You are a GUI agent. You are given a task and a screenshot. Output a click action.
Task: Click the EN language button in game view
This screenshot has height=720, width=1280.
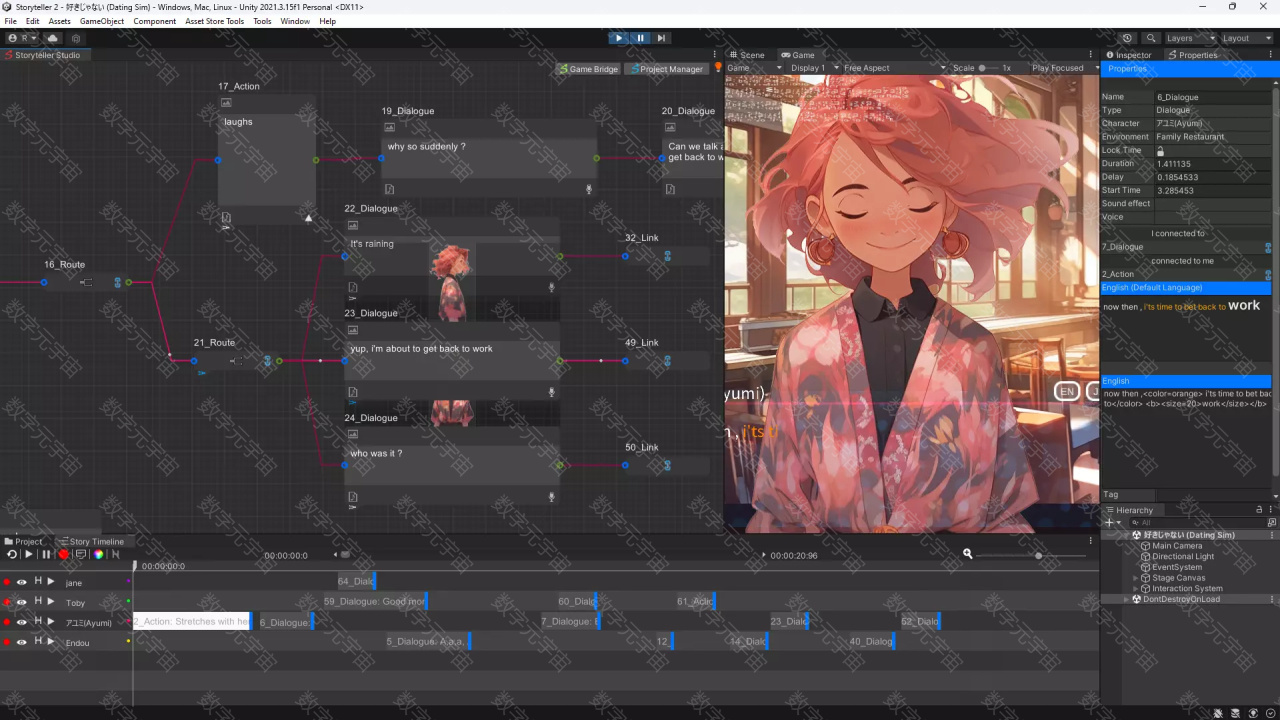(x=1067, y=391)
